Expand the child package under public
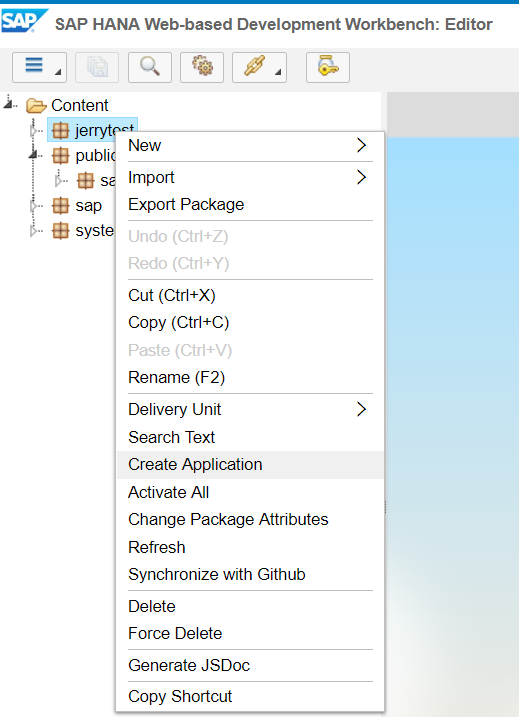Viewport: 519px width, 717px height. (x=59, y=181)
